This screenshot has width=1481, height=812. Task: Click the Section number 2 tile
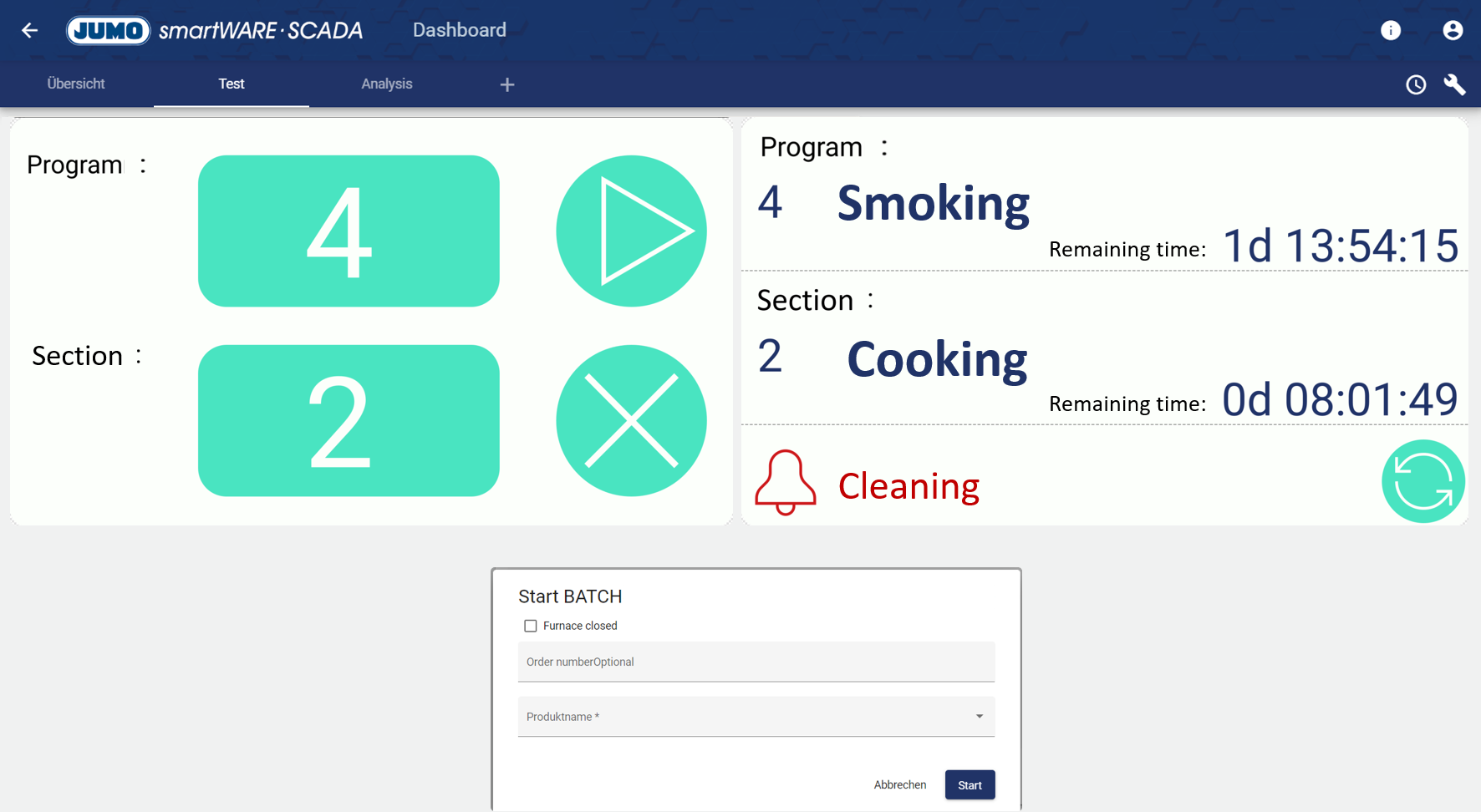click(349, 421)
